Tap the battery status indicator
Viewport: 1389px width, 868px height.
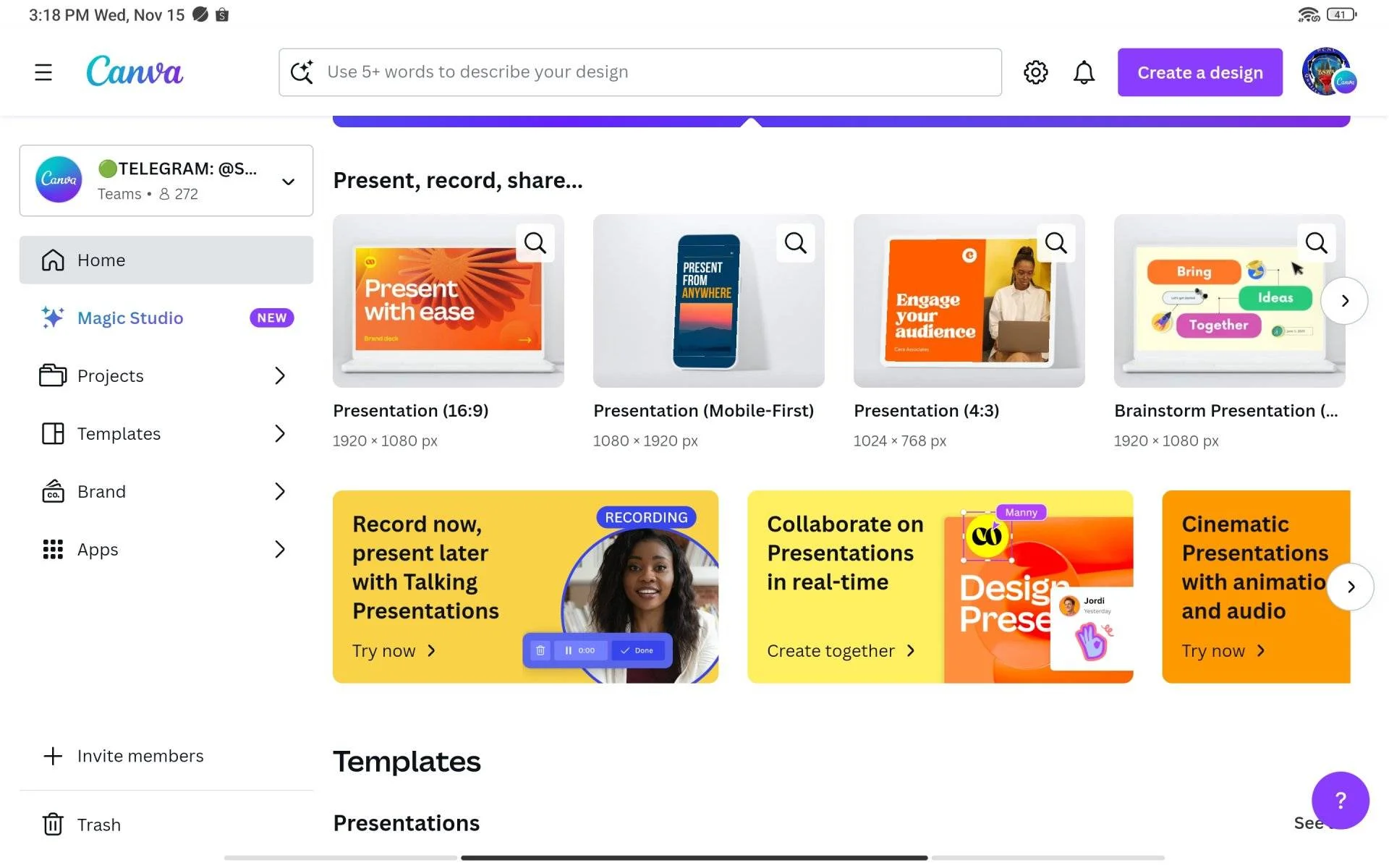pyautogui.click(x=1341, y=14)
